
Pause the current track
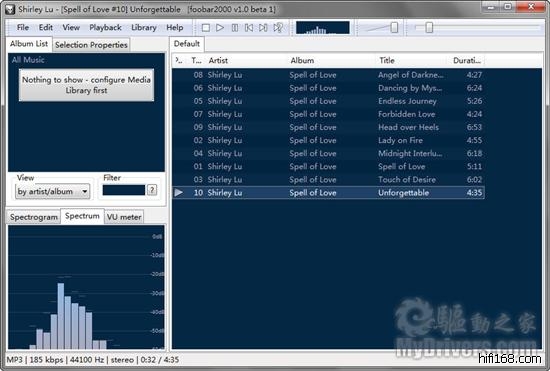click(235, 28)
